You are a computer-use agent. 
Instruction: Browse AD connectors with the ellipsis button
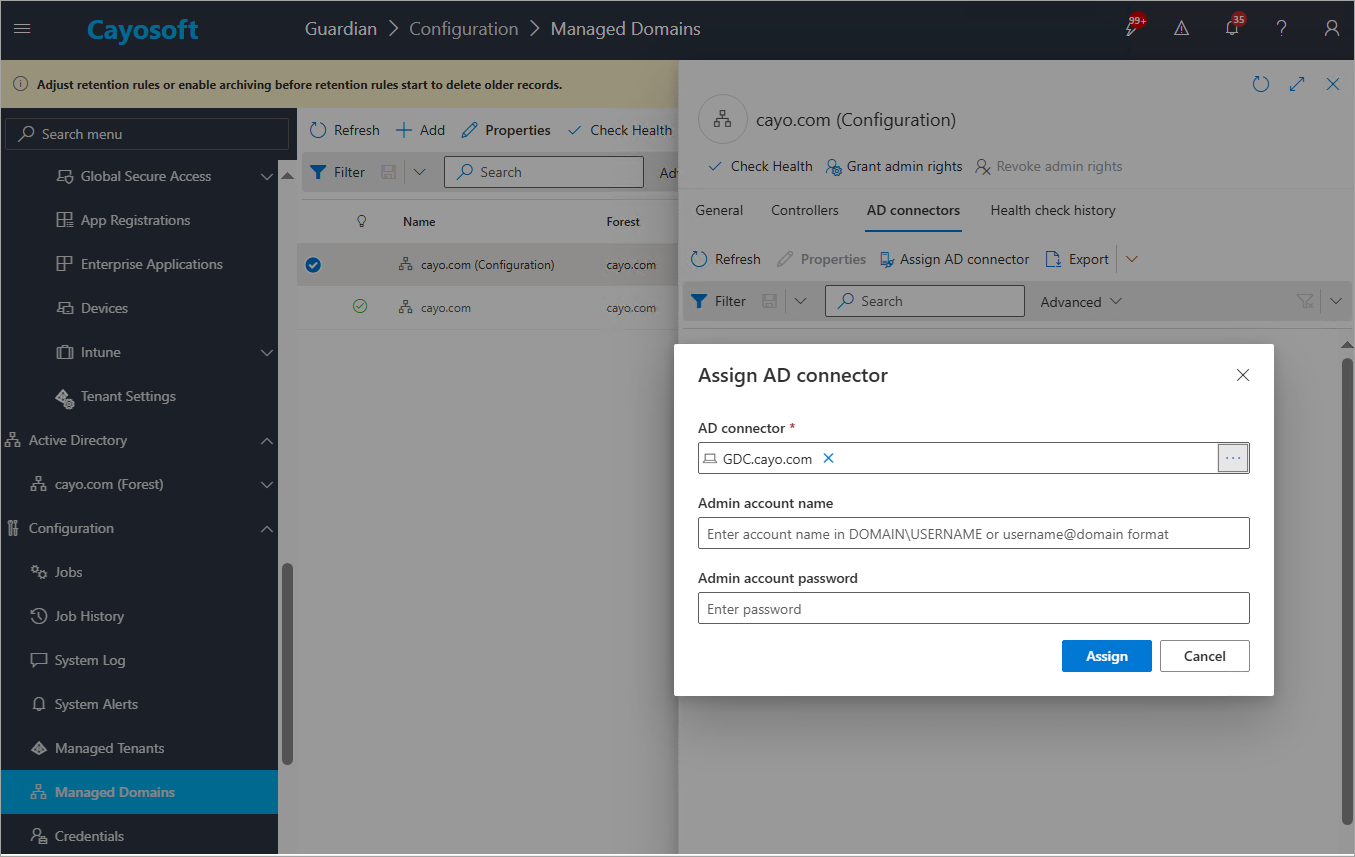tap(1233, 458)
